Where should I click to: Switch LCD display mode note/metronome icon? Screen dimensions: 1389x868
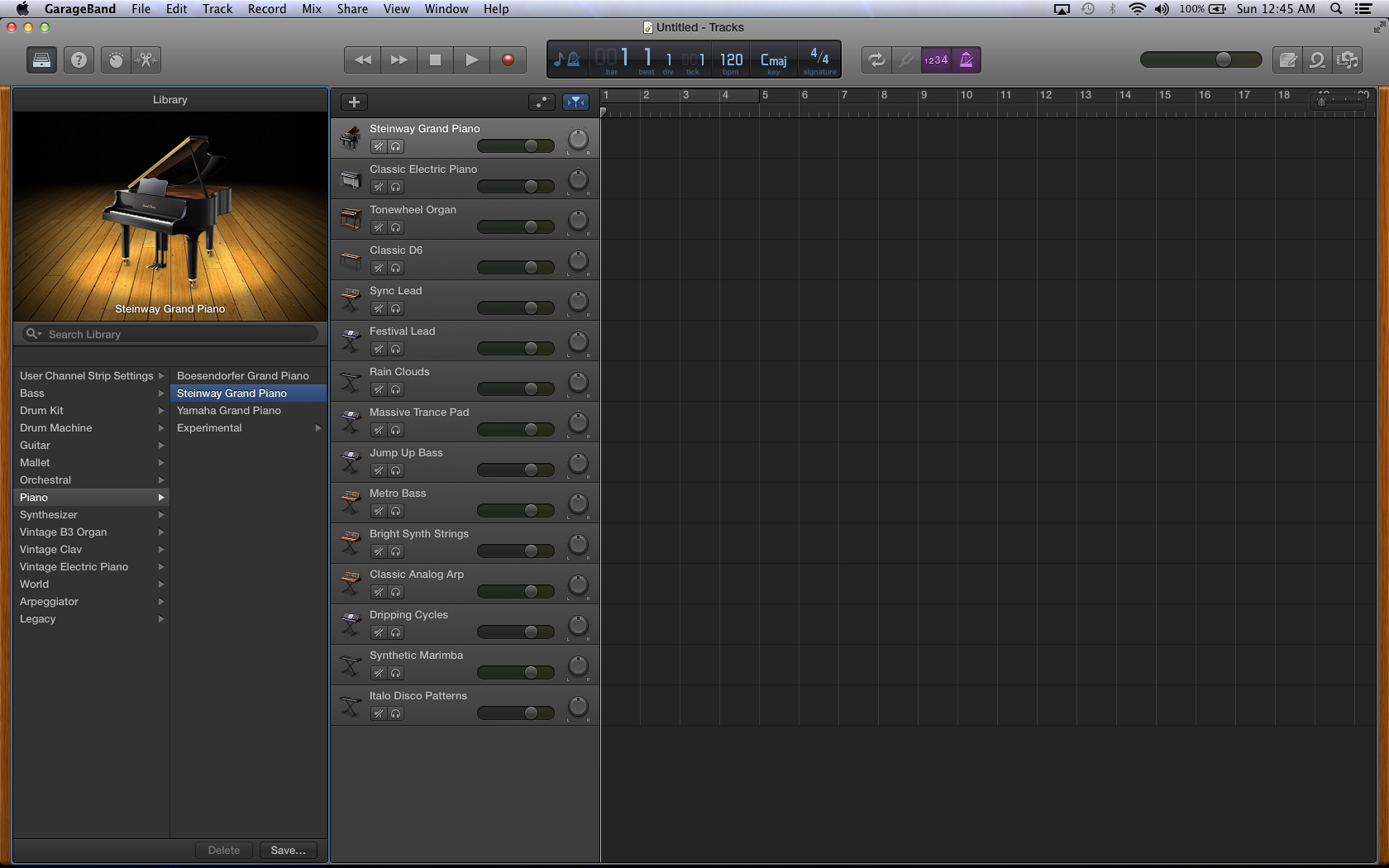point(567,60)
